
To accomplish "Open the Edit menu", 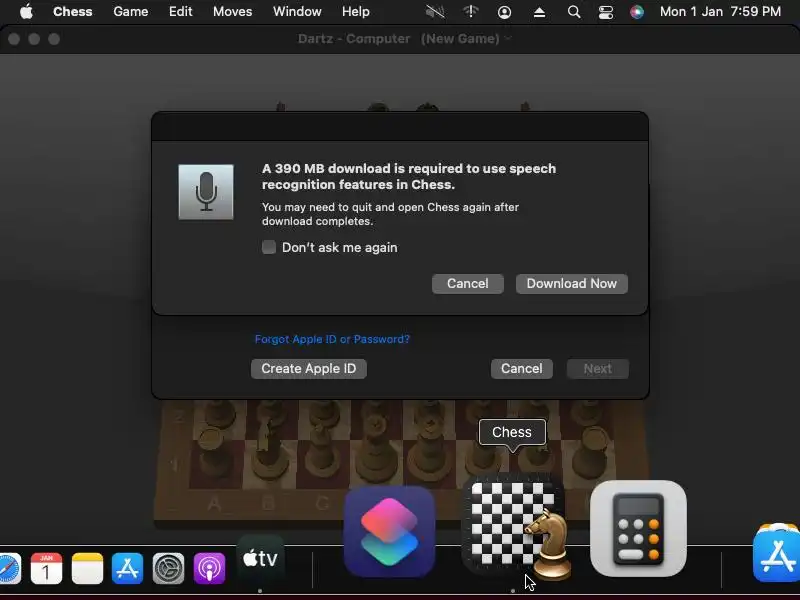I will [x=181, y=11].
